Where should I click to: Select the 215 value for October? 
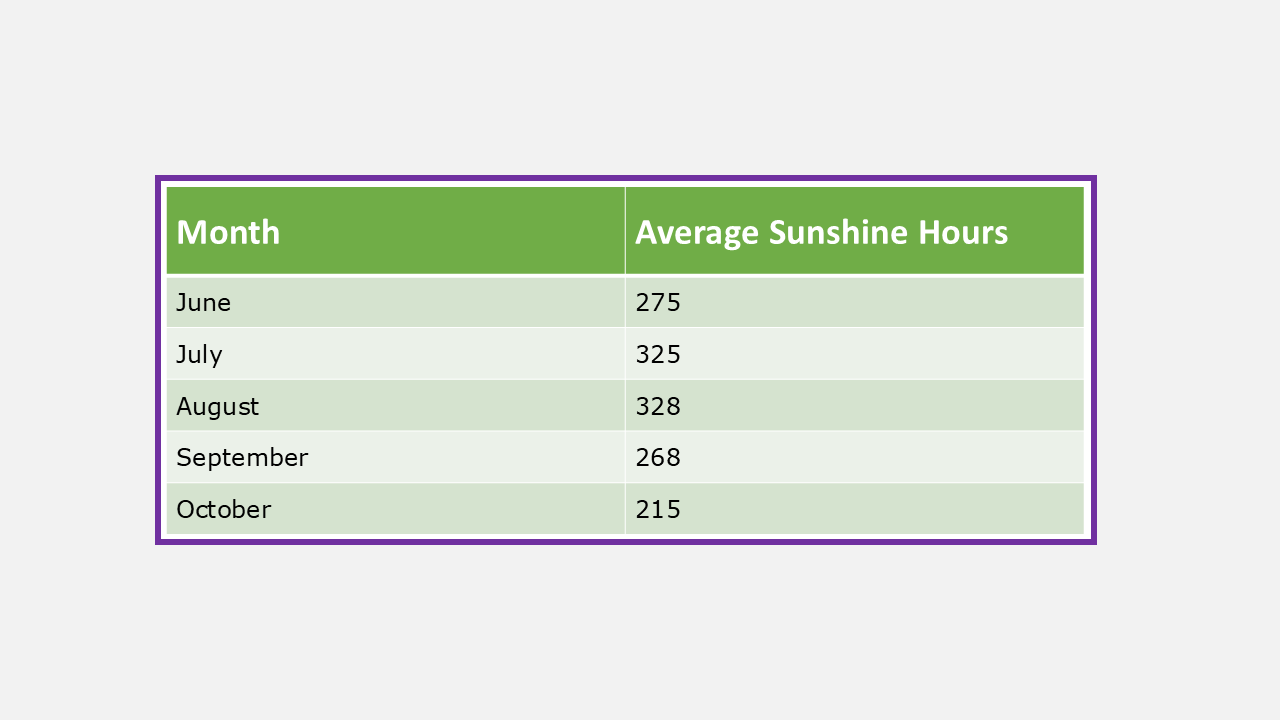pos(658,509)
